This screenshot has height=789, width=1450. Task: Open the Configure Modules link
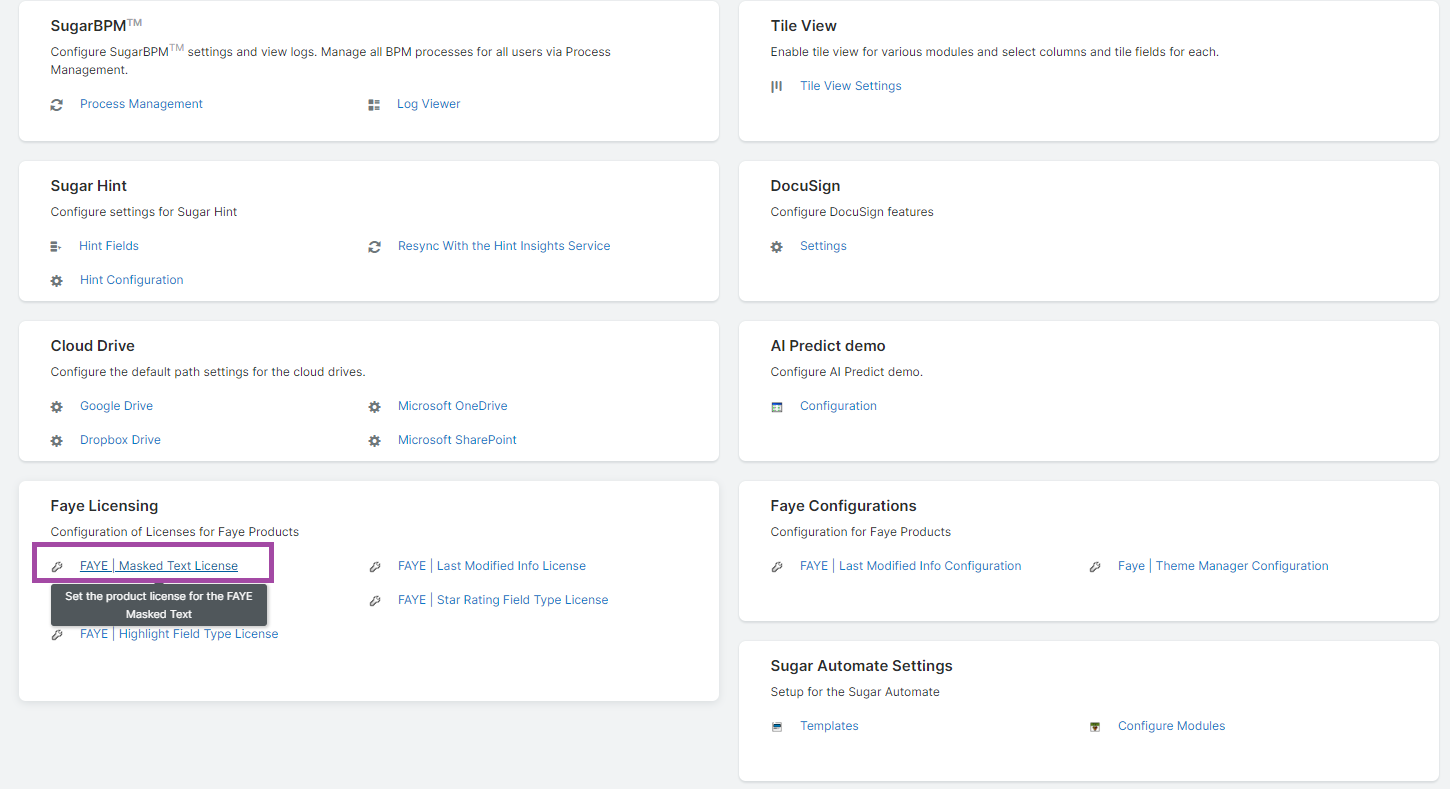point(1171,726)
